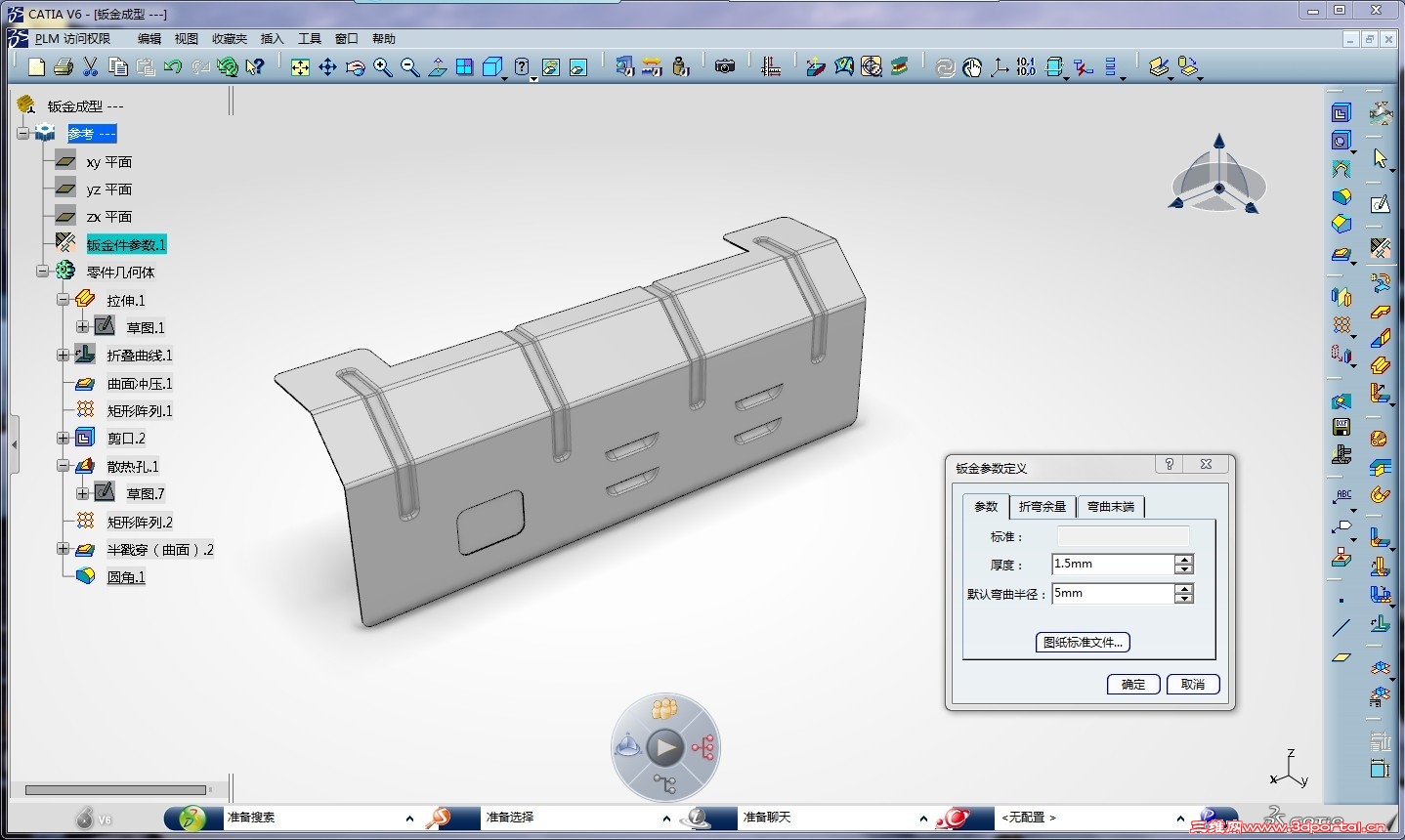This screenshot has height=840, width=1405.
Task: Click the axis system icon in the toolbar
Action: pyautogui.click(x=999, y=67)
